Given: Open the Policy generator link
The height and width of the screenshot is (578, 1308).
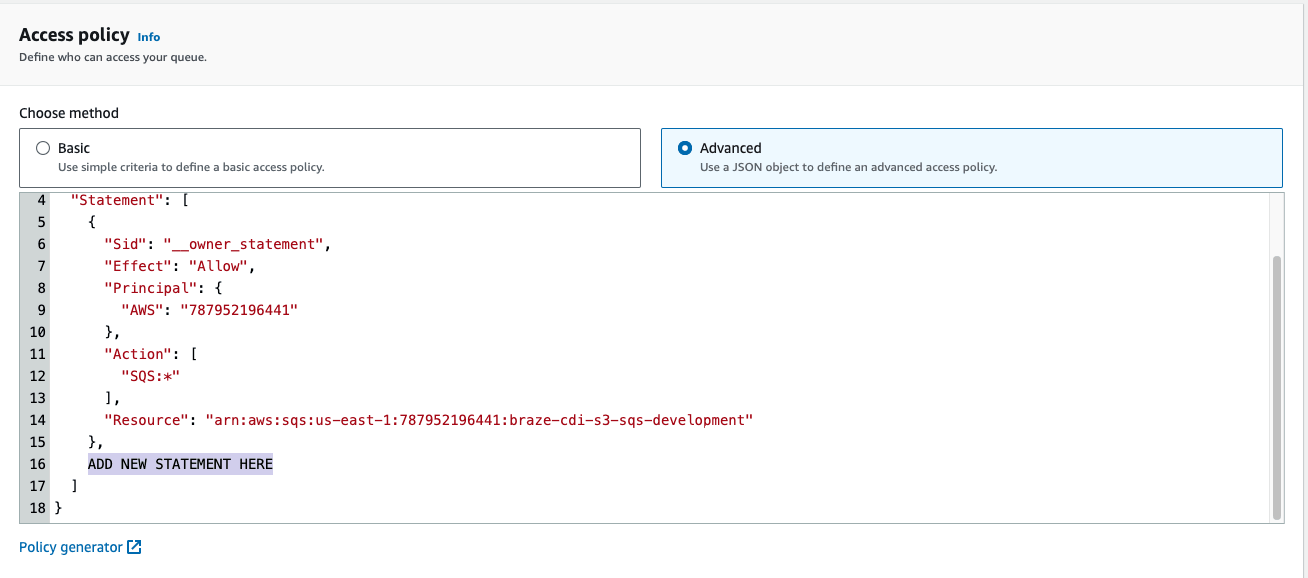Looking at the screenshot, I should click(x=70, y=547).
